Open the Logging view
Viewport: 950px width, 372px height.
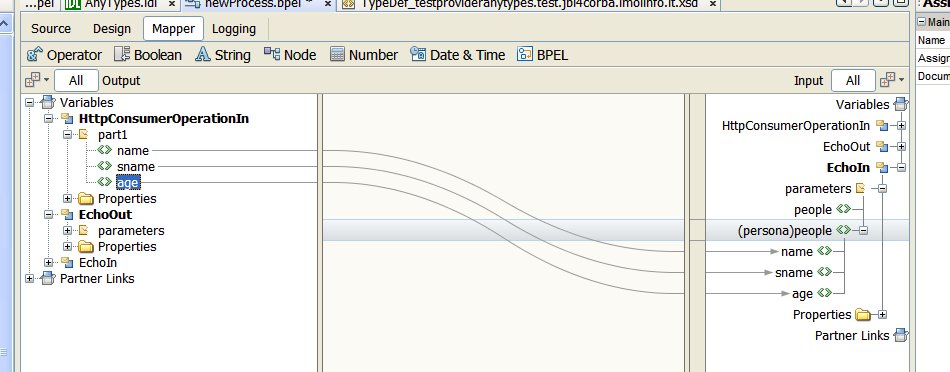point(234,28)
